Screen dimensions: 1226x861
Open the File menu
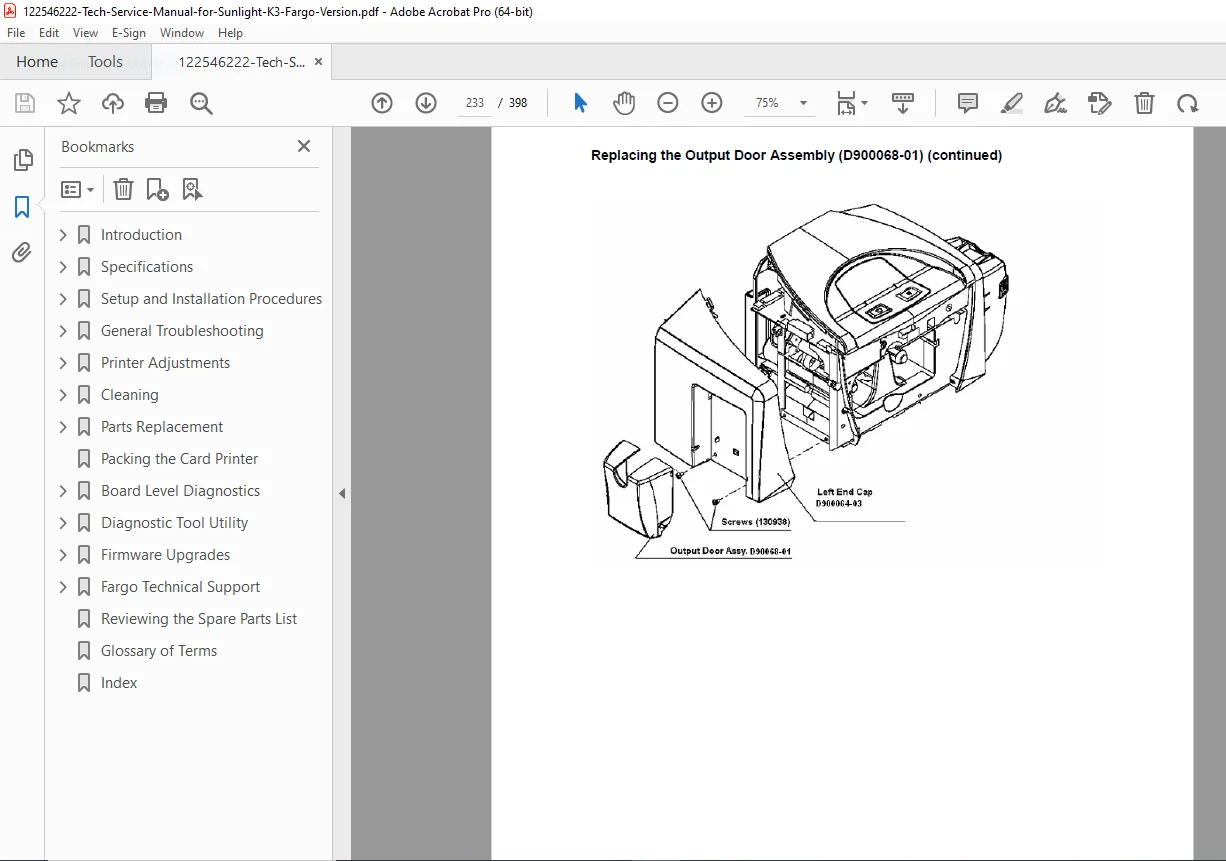click(16, 33)
